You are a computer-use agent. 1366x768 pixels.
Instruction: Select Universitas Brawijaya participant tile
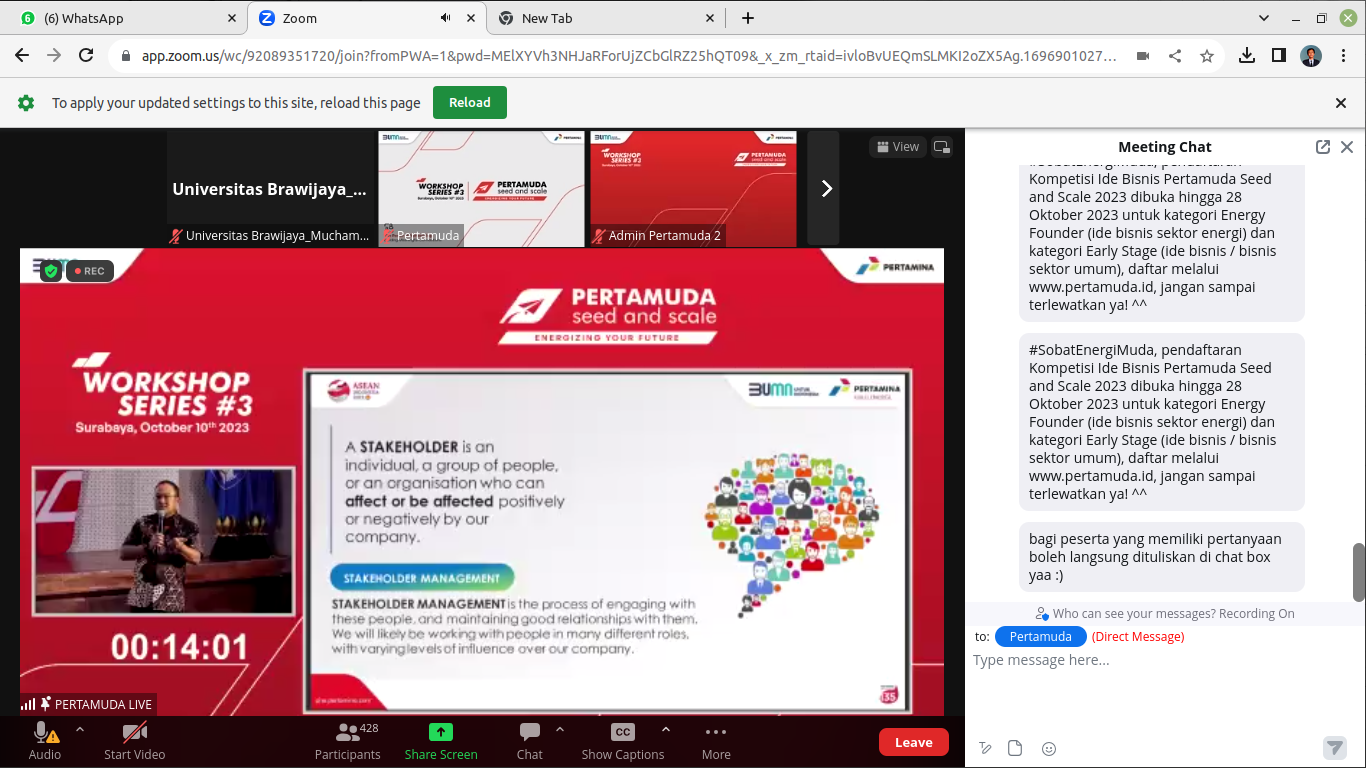pyautogui.click(x=270, y=188)
